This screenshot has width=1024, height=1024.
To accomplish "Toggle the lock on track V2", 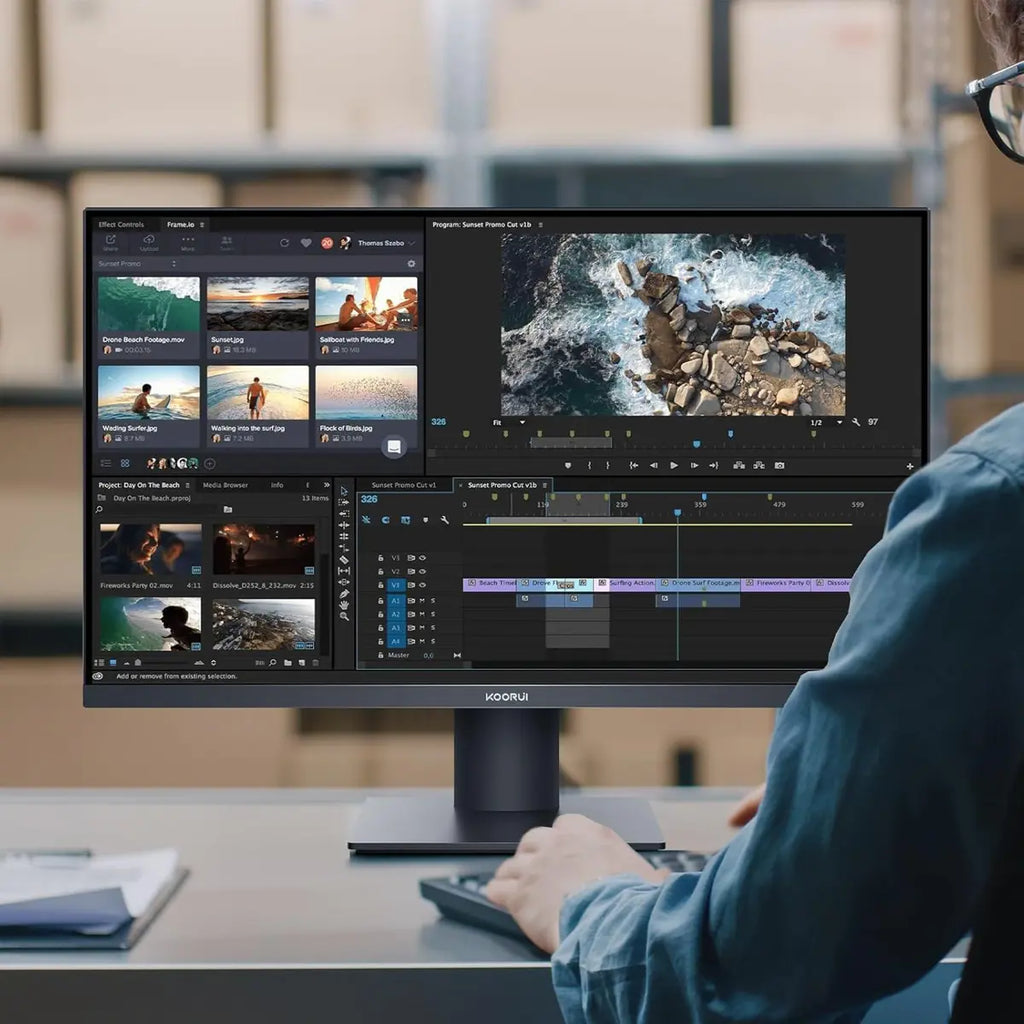I will point(381,572).
